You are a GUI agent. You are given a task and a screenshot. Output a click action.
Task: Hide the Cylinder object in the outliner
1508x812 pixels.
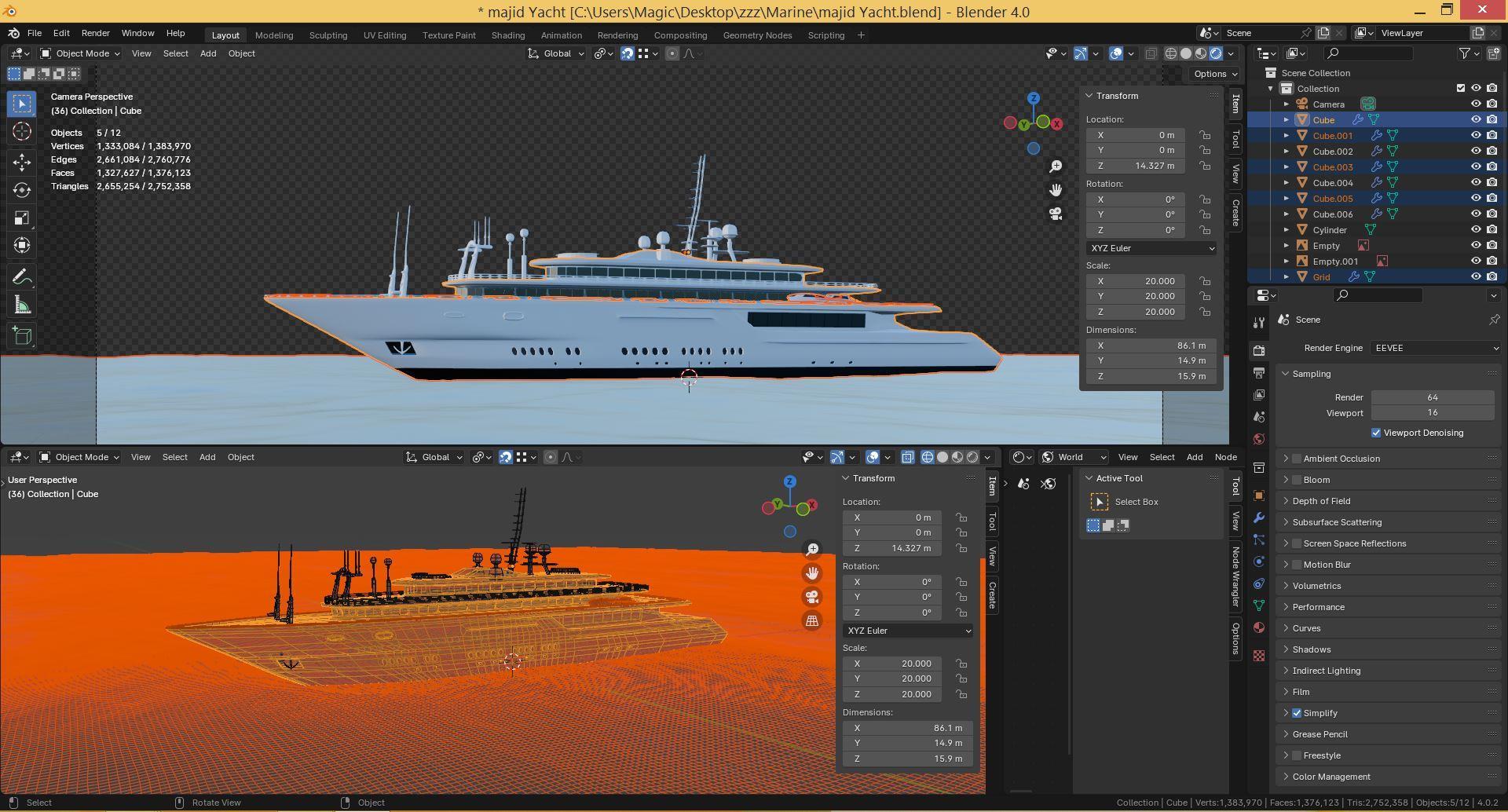point(1476,229)
